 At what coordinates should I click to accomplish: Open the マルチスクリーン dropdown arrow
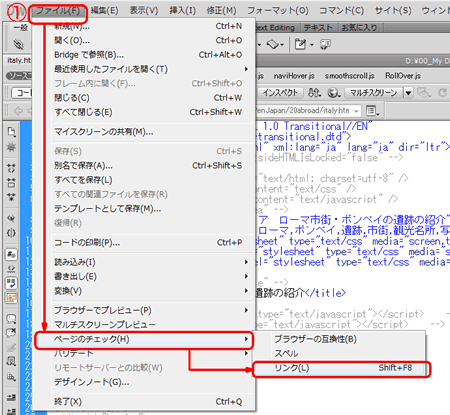coord(408,93)
